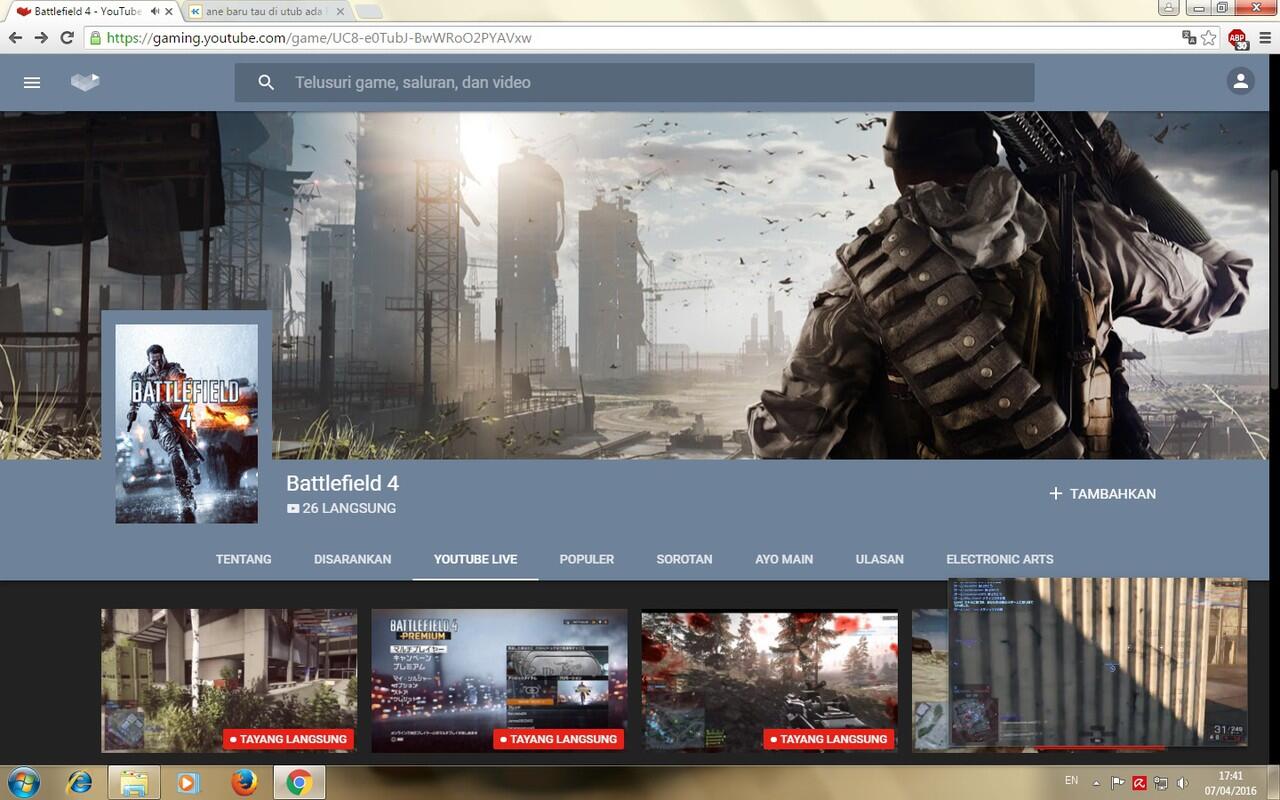Image resolution: width=1280 pixels, height=800 pixels.
Task: Click the EN language indicator
Action: (1071, 780)
